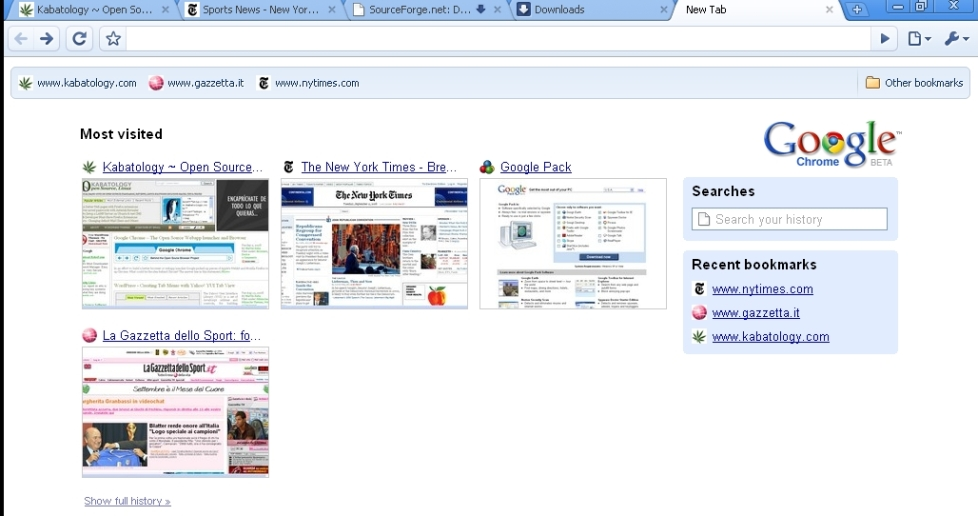The height and width of the screenshot is (516, 978).
Task: Click Show full history link
Action: pos(127,501)
